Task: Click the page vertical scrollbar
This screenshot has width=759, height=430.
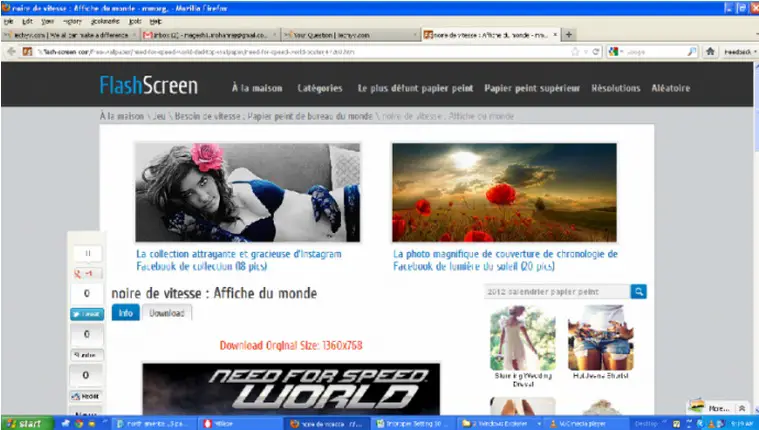Action: click(756, 237)
